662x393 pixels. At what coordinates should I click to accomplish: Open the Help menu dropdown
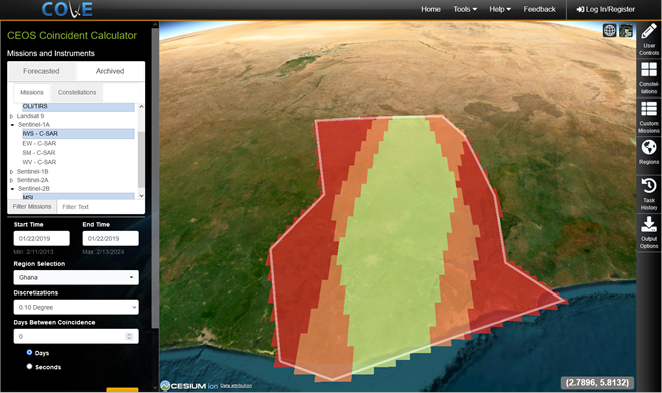coord(500,9)
